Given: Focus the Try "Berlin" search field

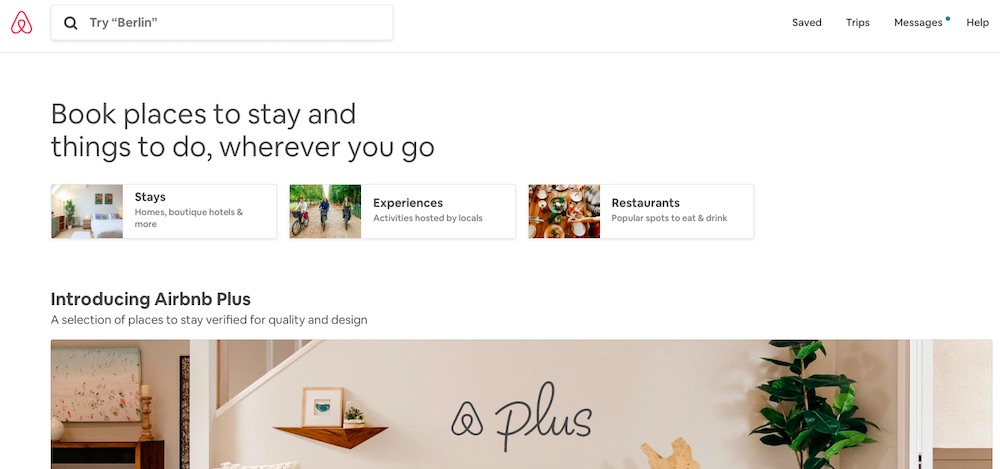Looking at the screenshot, I should point(222,22).
